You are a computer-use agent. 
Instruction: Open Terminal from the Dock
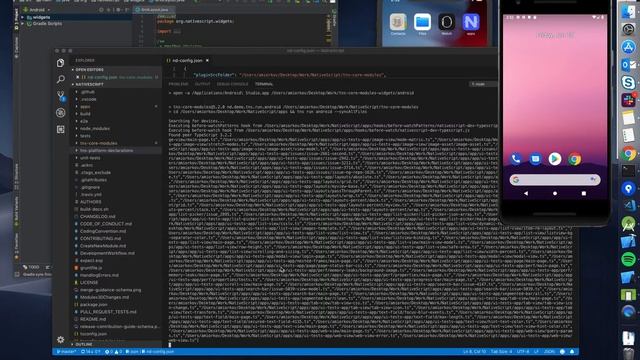coord(628,171)
